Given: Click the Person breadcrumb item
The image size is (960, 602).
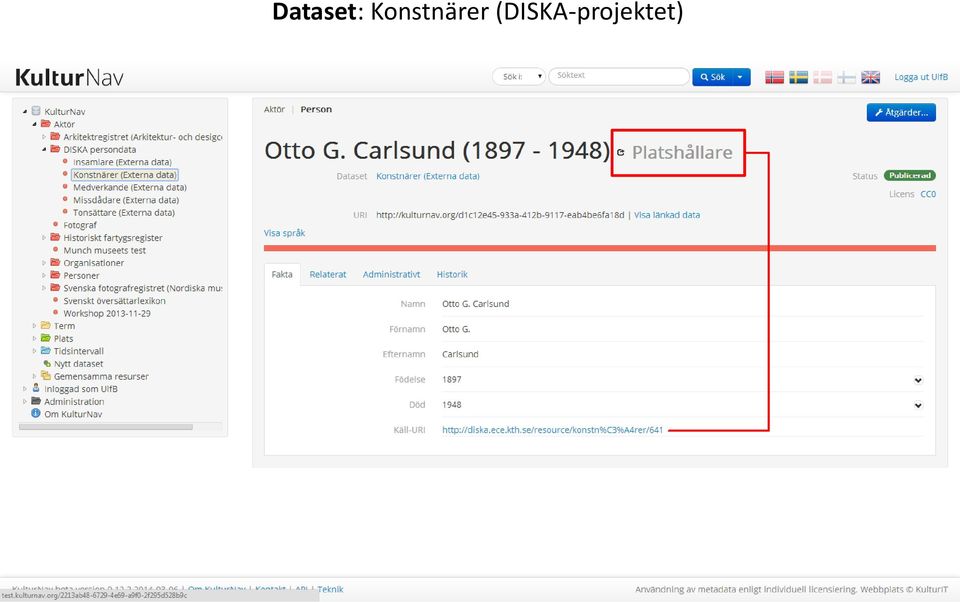Looking at the screenshot, I should coord(316,109).
